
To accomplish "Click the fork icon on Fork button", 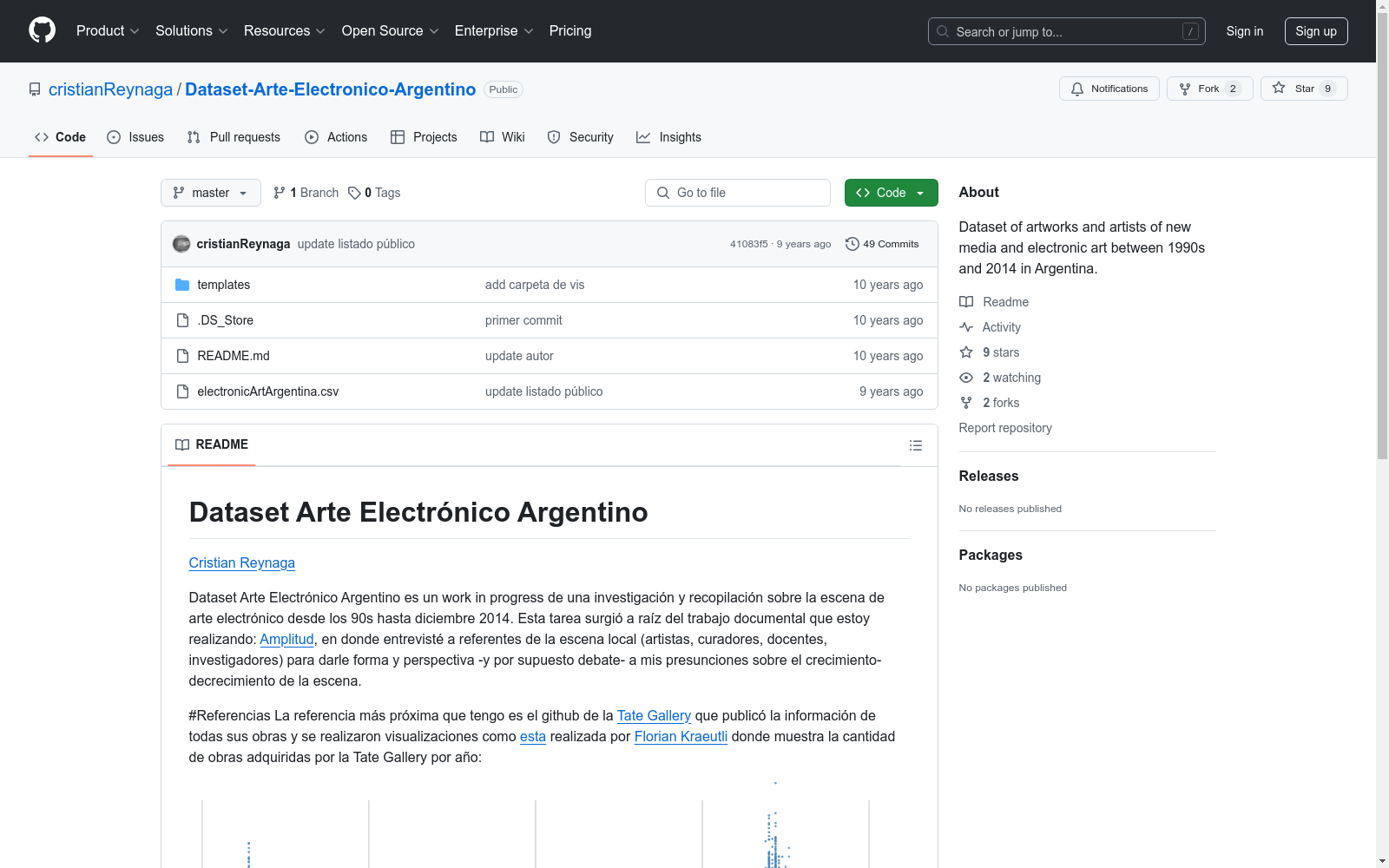I will (x=1185, y=89).
